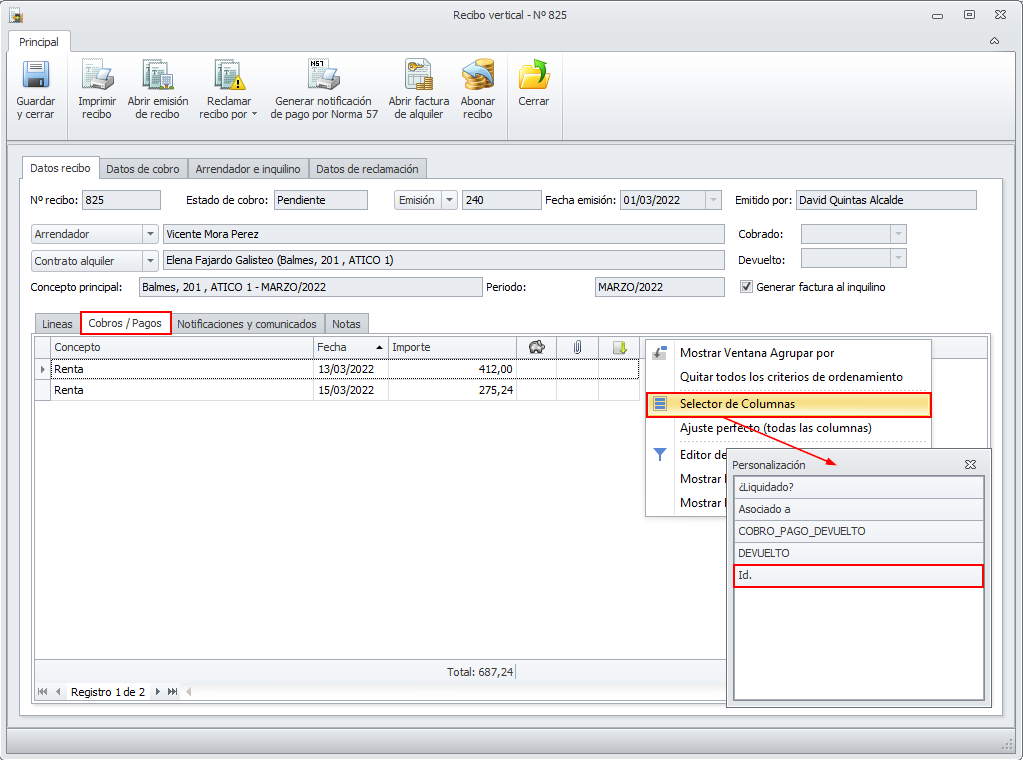Click the Cerrar folder icon
The image size is (1023, 760).
[534, 76]
